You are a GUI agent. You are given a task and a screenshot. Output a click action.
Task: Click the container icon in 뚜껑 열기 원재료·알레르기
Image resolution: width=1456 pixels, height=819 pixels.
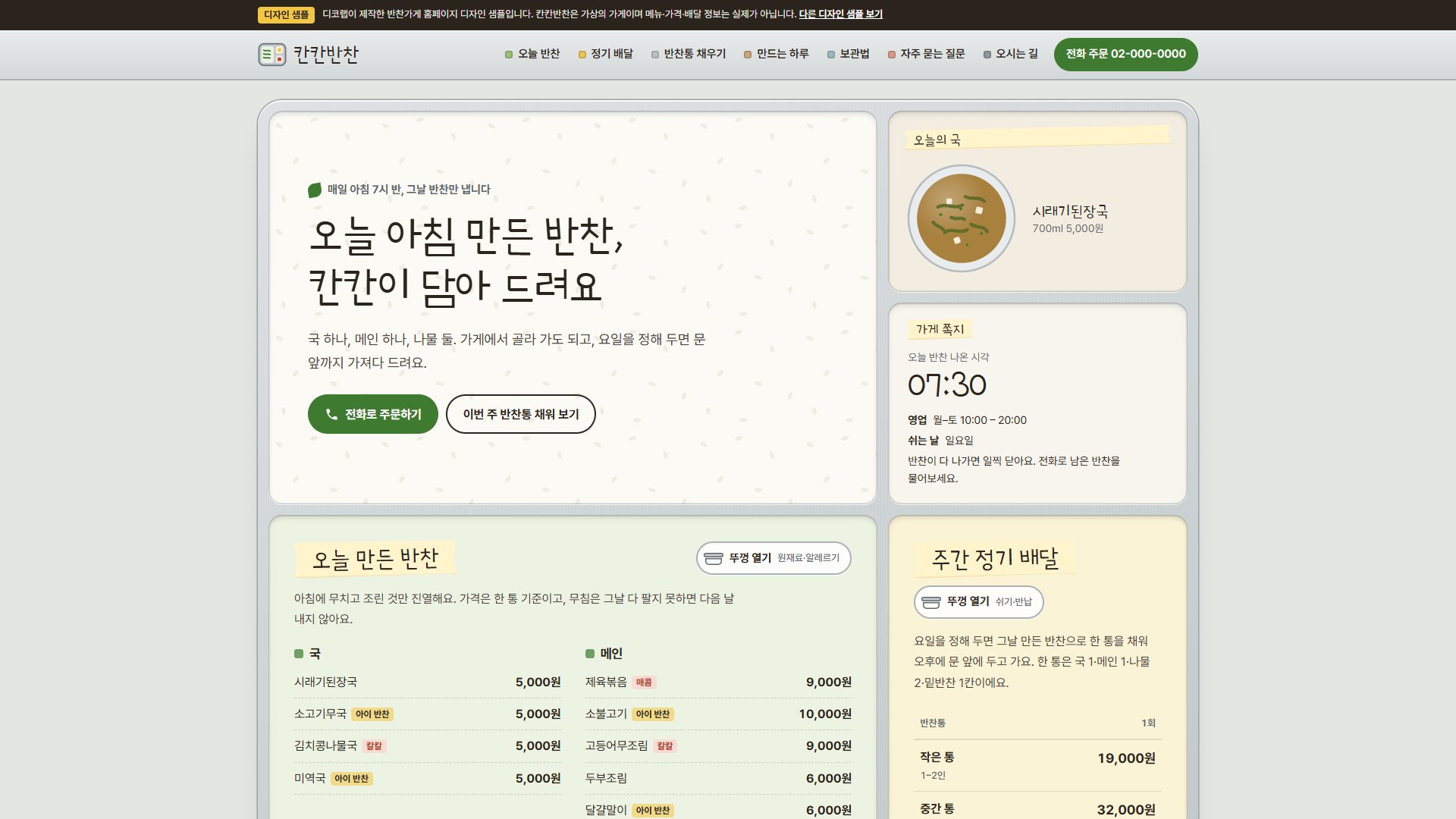pos(714,558)
